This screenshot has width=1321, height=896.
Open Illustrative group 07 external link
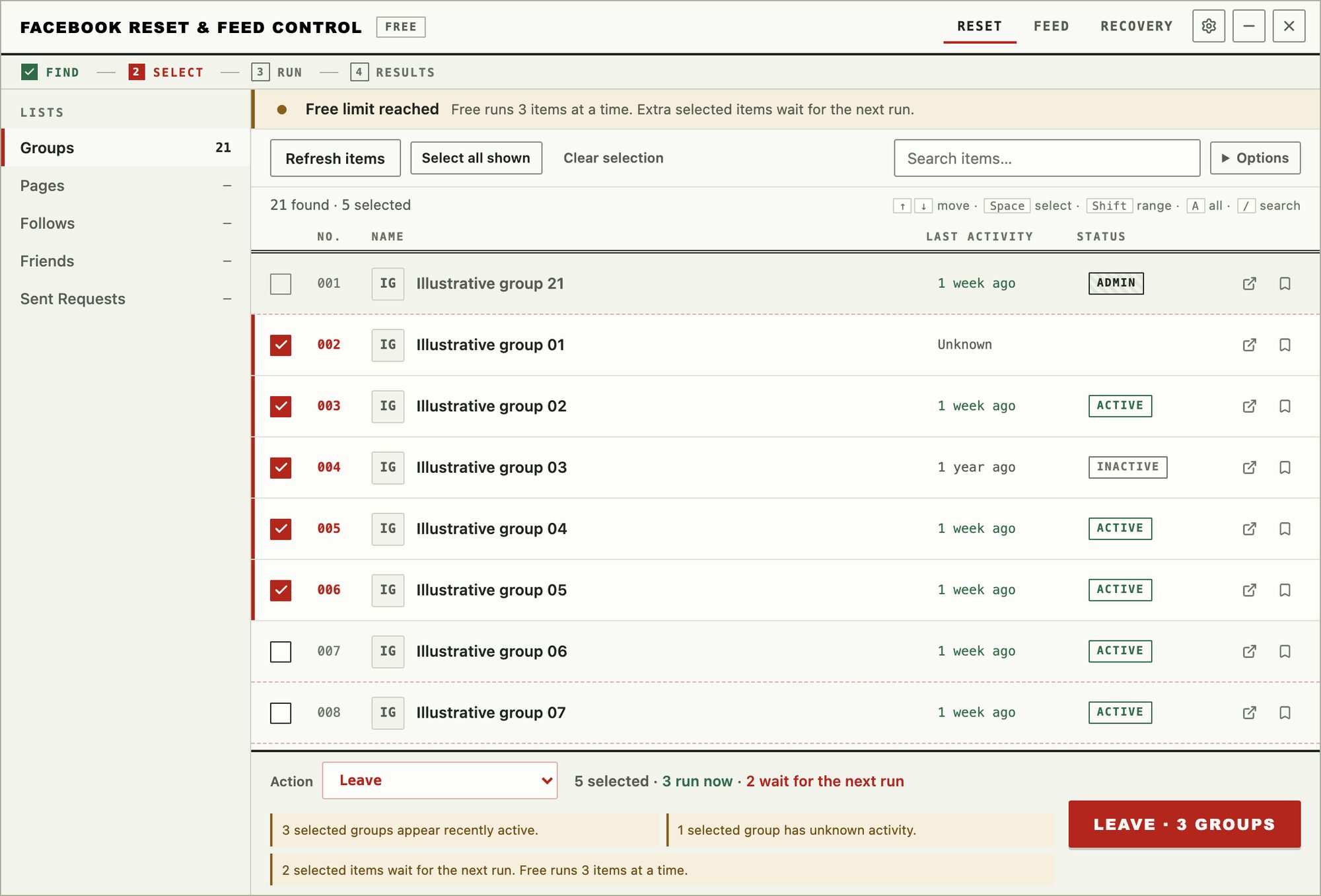click(1249, 713)
